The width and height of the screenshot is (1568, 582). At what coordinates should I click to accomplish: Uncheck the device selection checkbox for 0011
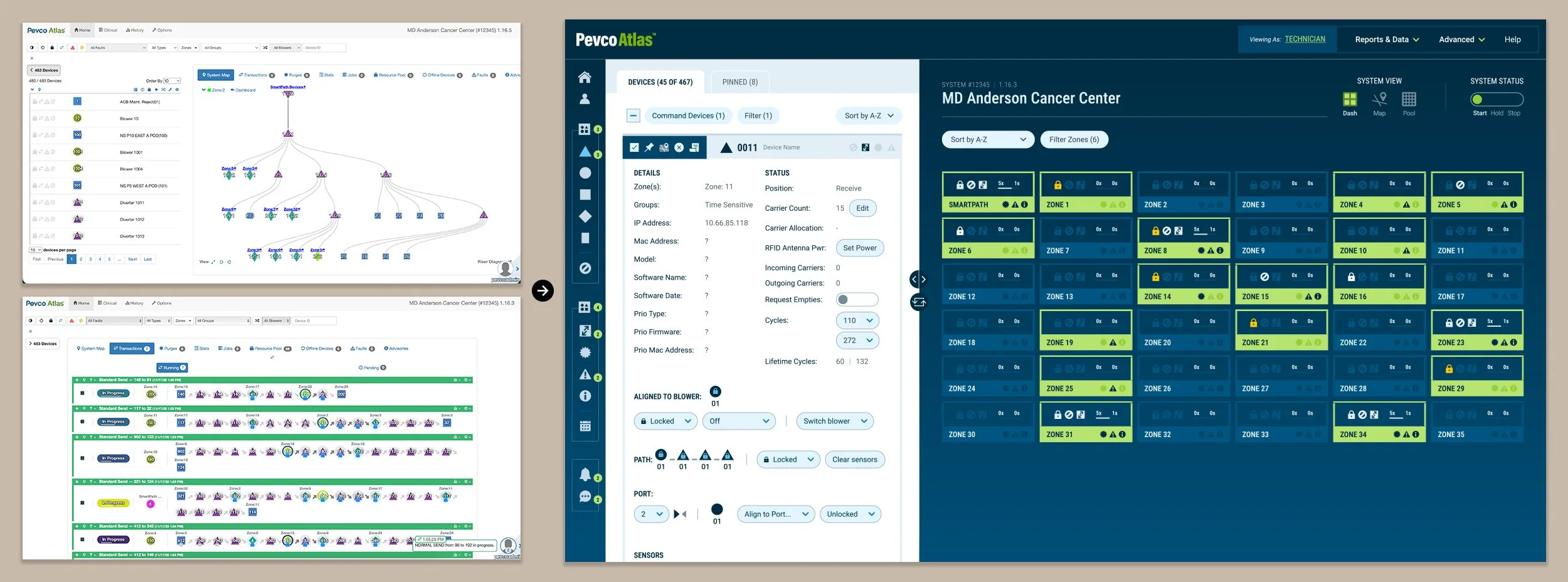pos(634,147)
